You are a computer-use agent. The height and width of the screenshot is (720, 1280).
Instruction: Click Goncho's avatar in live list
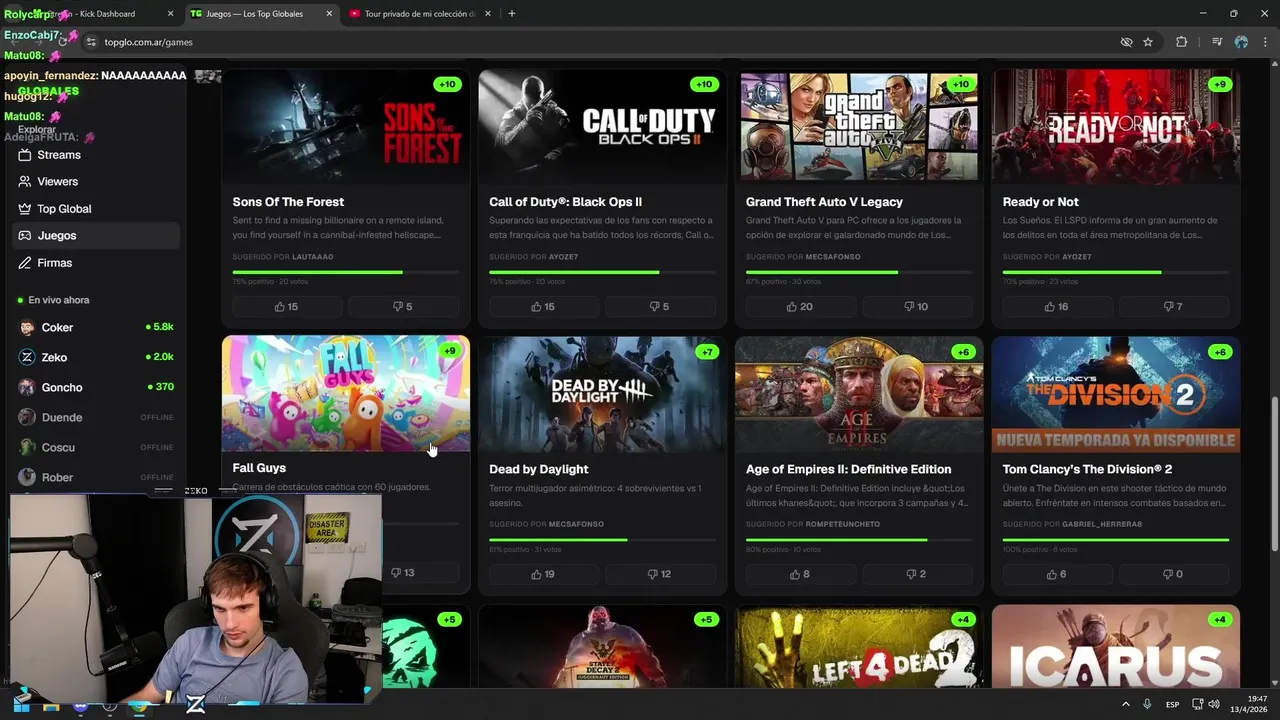pyautogui.click(x=27, y=387)
